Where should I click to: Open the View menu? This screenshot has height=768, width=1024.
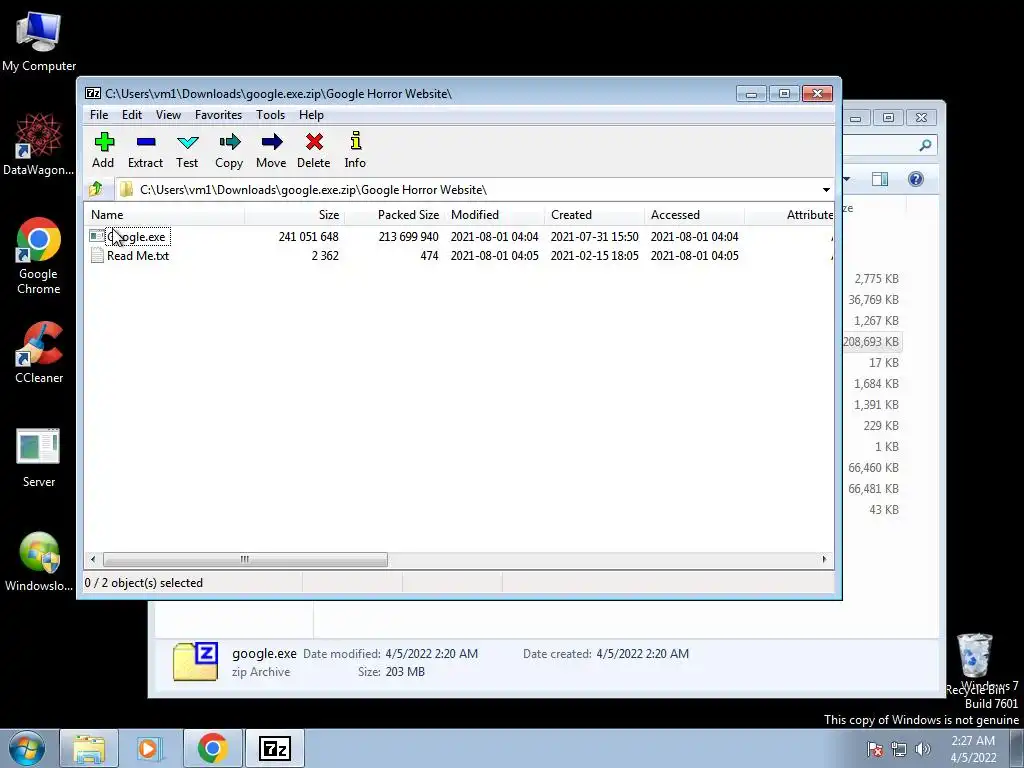coord(168,115)
